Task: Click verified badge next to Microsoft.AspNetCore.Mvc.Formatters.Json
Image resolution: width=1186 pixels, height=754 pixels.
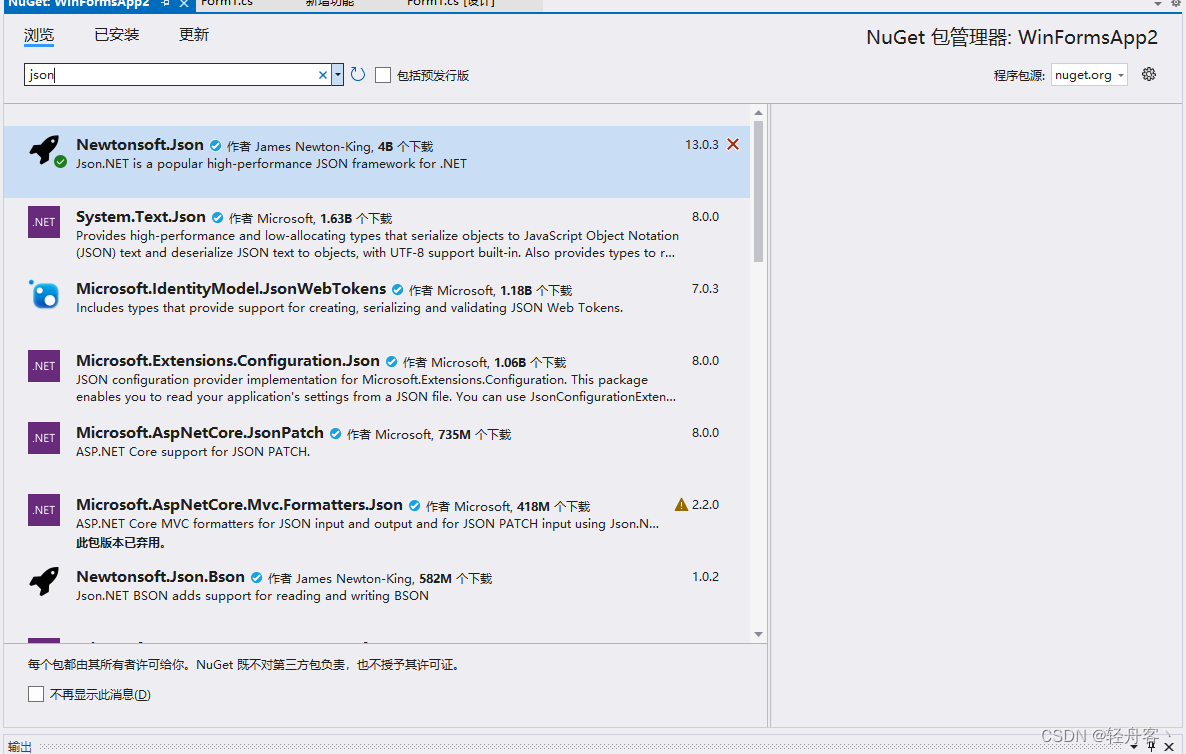Action: click(414, 506)
